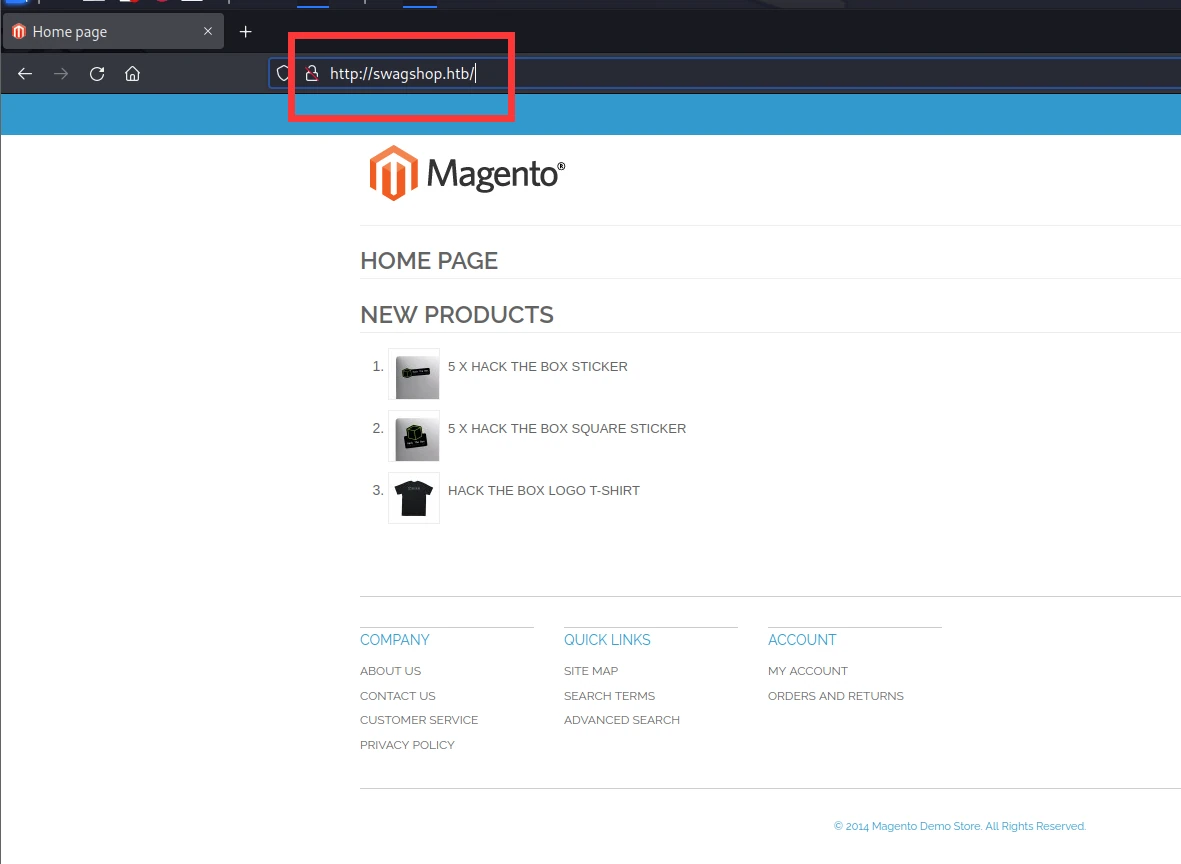
Task: Open 5 x Hack The Box Square Sticker thumbnail
Action: (x=414, y=436)
